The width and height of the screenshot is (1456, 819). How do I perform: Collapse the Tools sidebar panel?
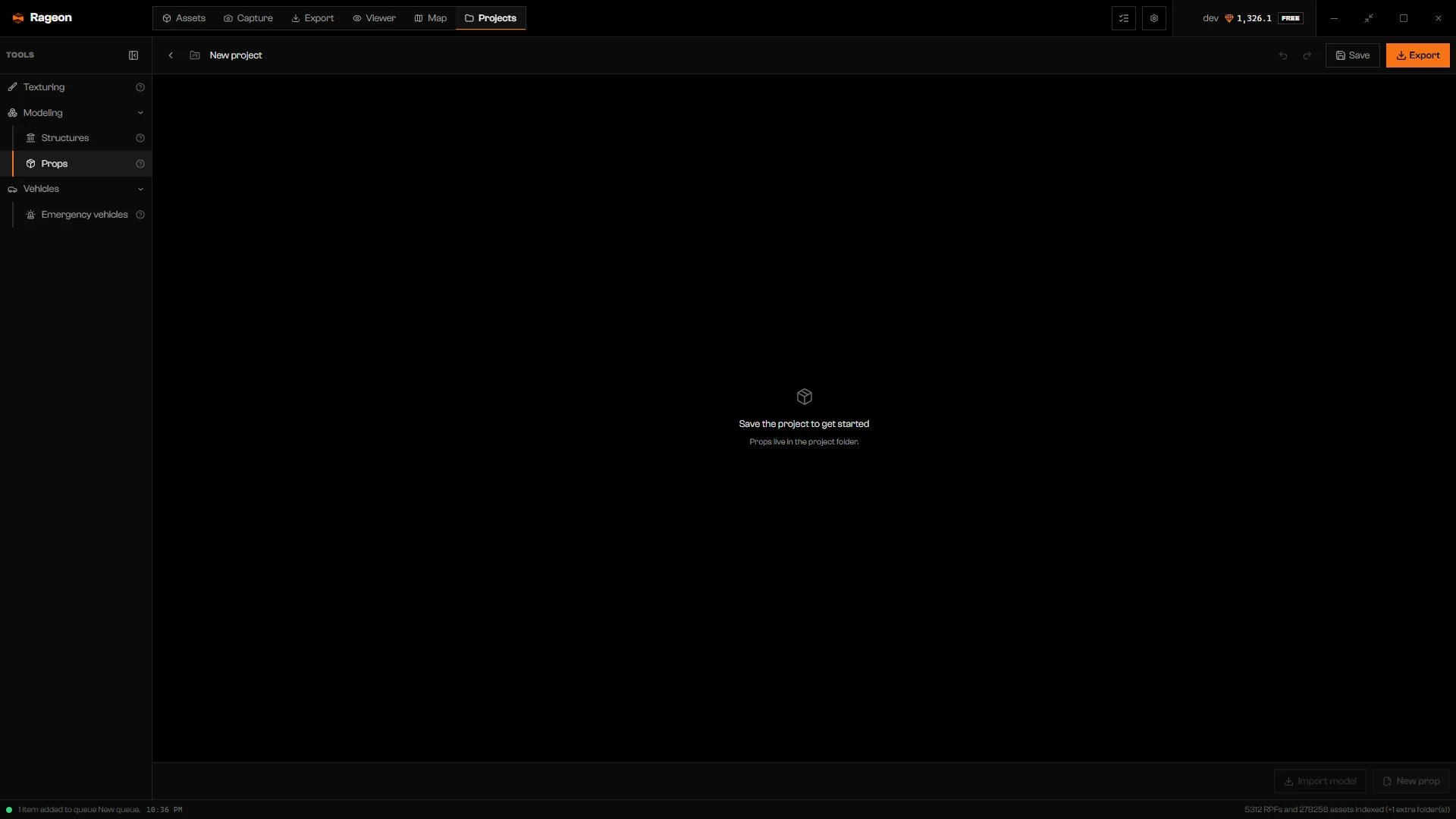point(133,55)
